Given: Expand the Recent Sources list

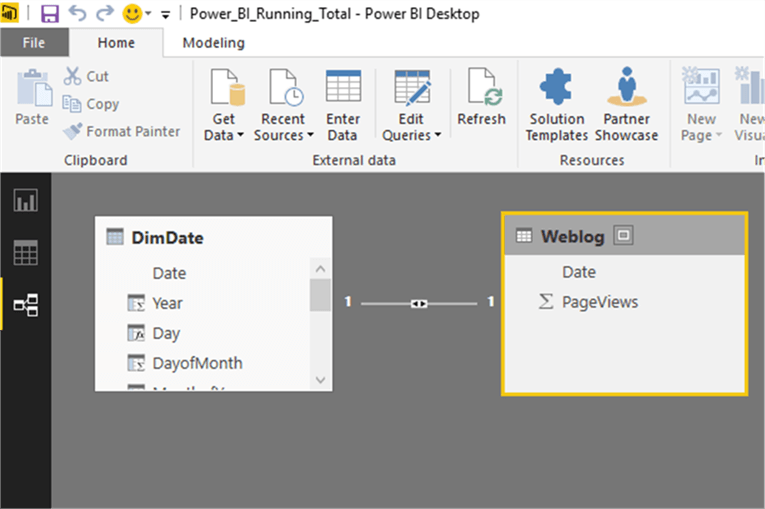Looking at the screenshot, I should (x=283, y=104).
